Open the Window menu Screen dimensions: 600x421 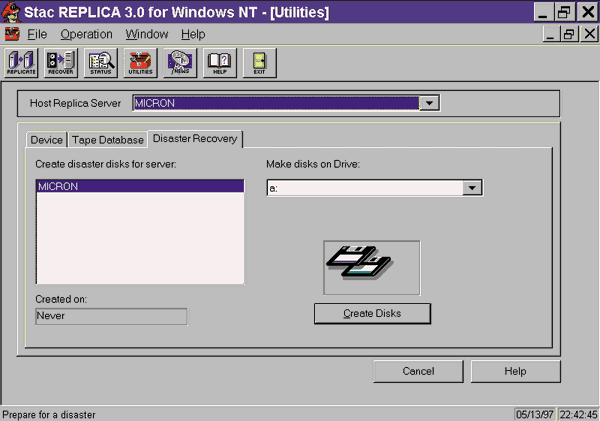tap(147, 34)
